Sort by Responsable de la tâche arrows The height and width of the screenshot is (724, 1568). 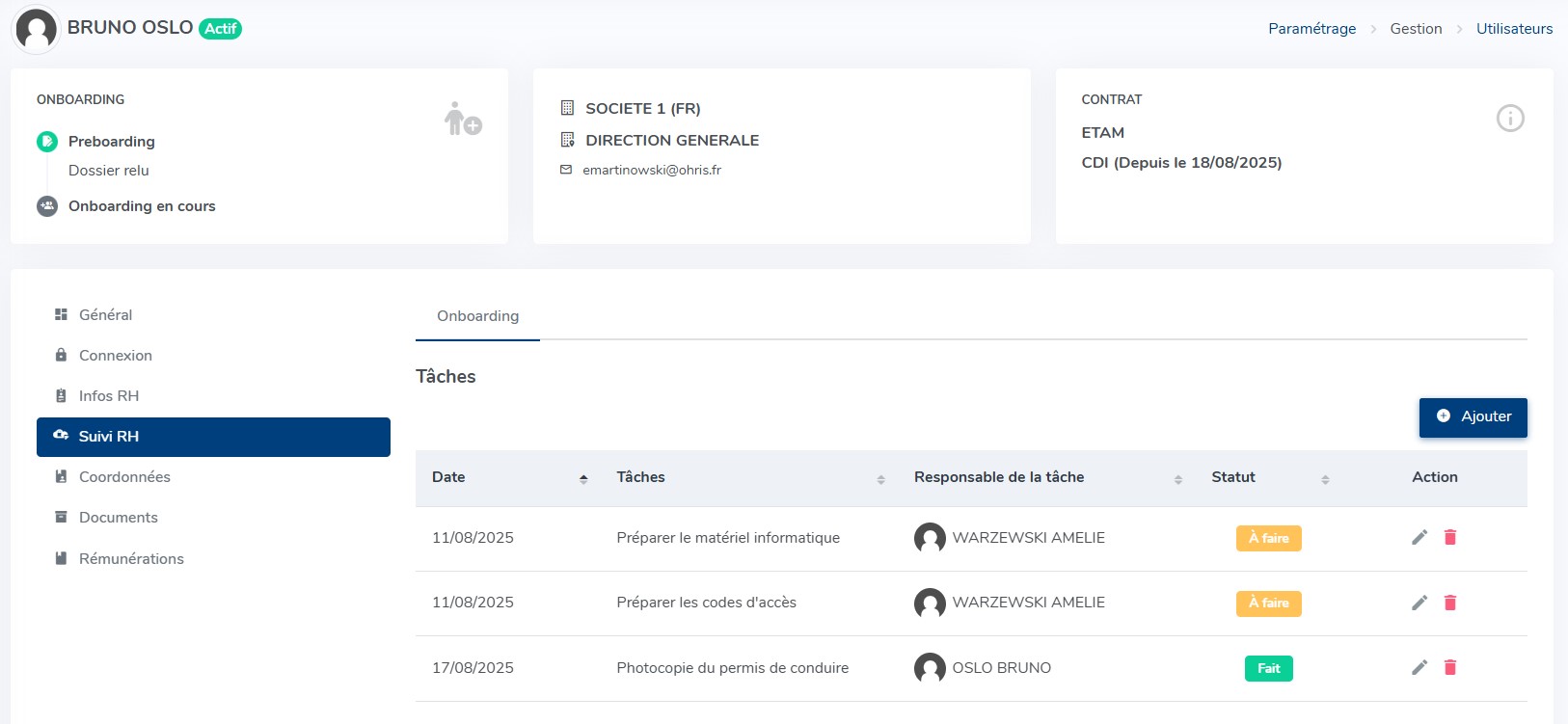click(x=1177, y=479)
